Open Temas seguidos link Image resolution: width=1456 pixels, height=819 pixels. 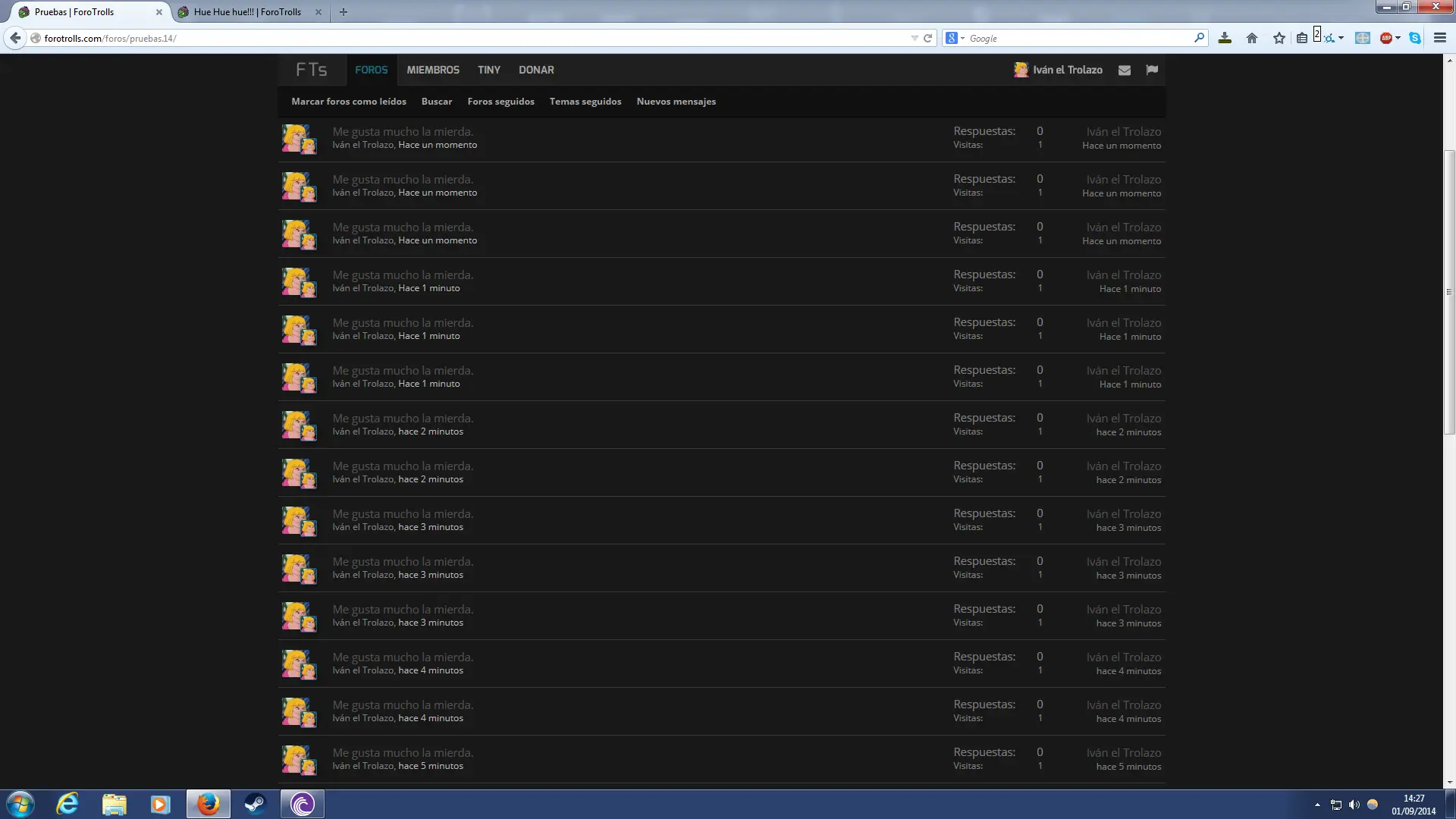coord(585,102)
